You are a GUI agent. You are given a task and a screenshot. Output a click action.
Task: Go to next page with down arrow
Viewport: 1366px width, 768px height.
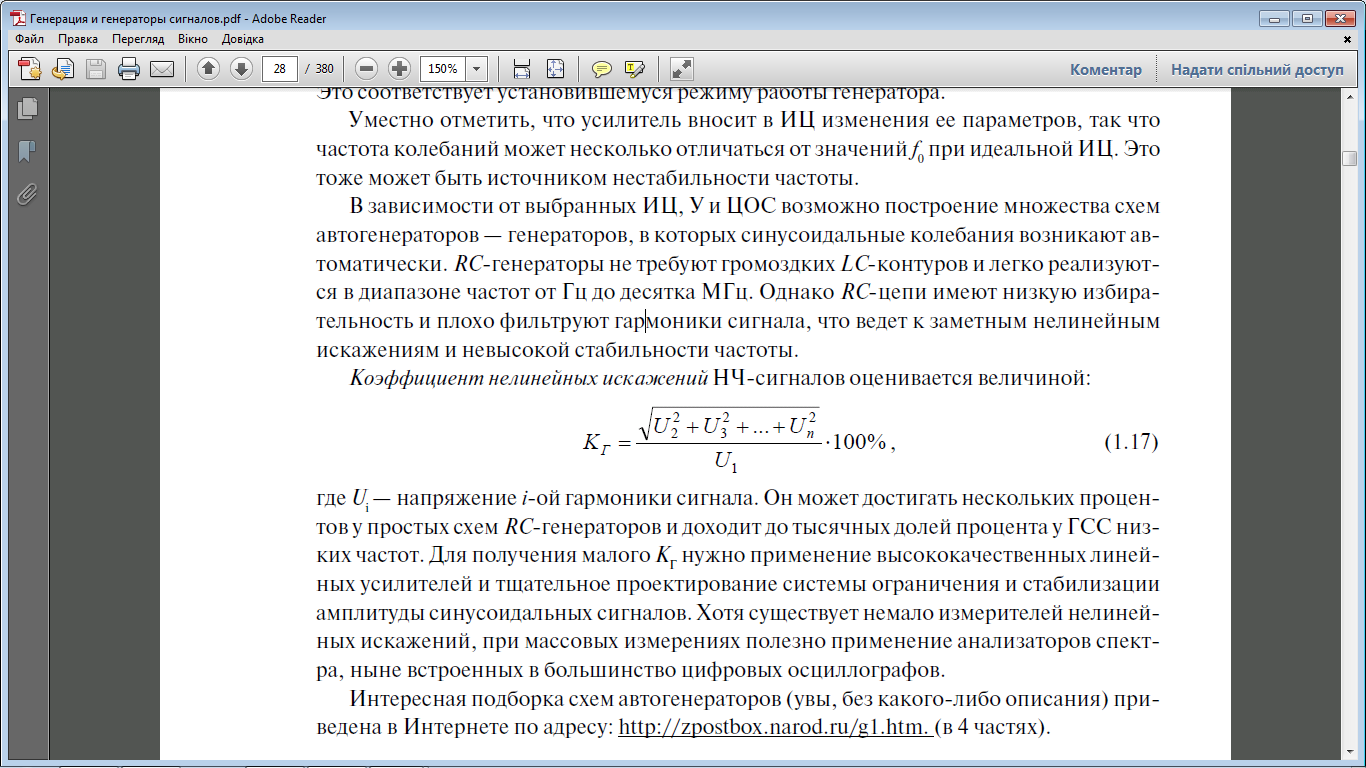pyautogui.click(x=241, y=69)
